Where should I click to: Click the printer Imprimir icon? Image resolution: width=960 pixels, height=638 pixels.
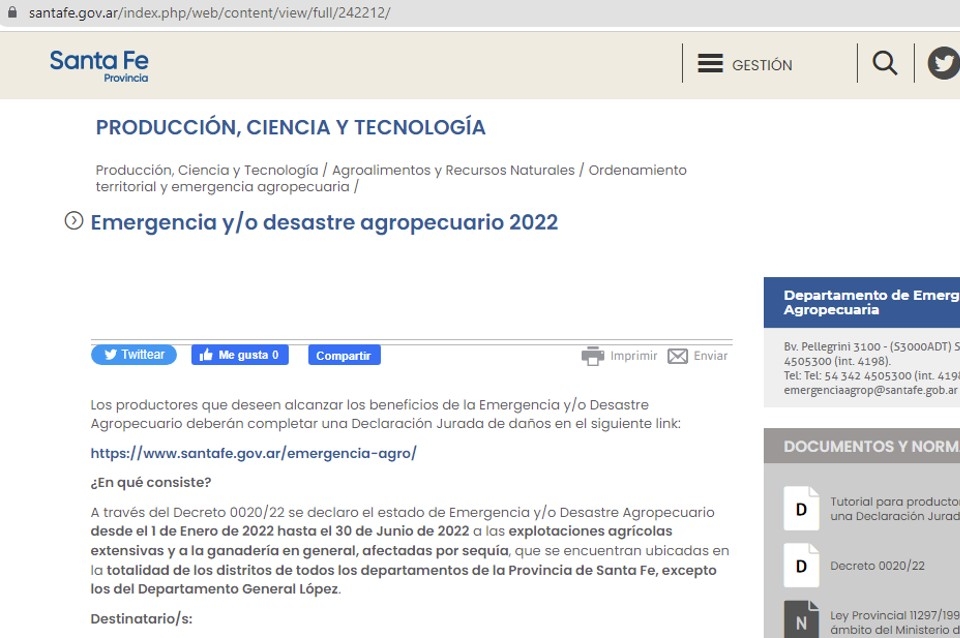point(593,356)
